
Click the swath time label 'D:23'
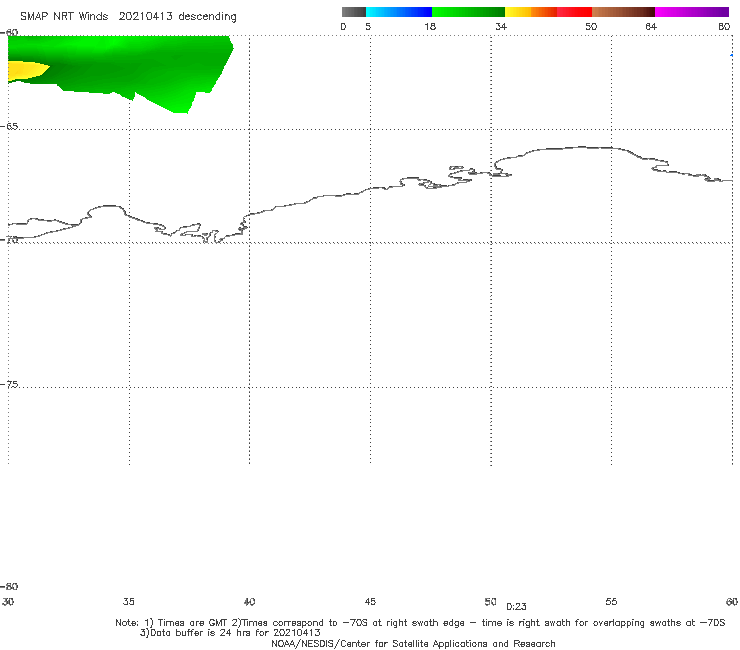[x=516, y=607]
